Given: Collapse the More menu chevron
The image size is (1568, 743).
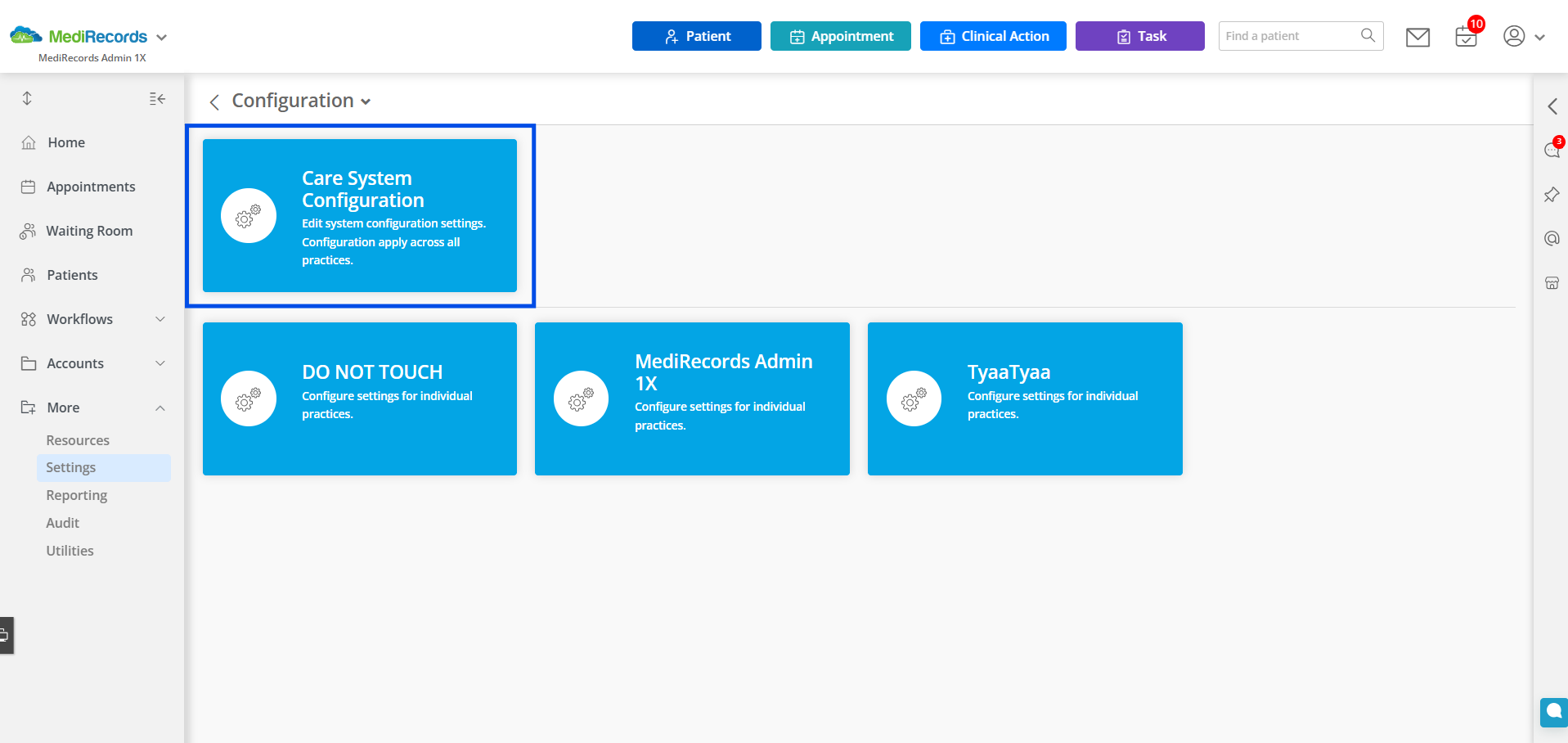Looking at the screenshot, I should pyautogui.click(x=160, y=408).
